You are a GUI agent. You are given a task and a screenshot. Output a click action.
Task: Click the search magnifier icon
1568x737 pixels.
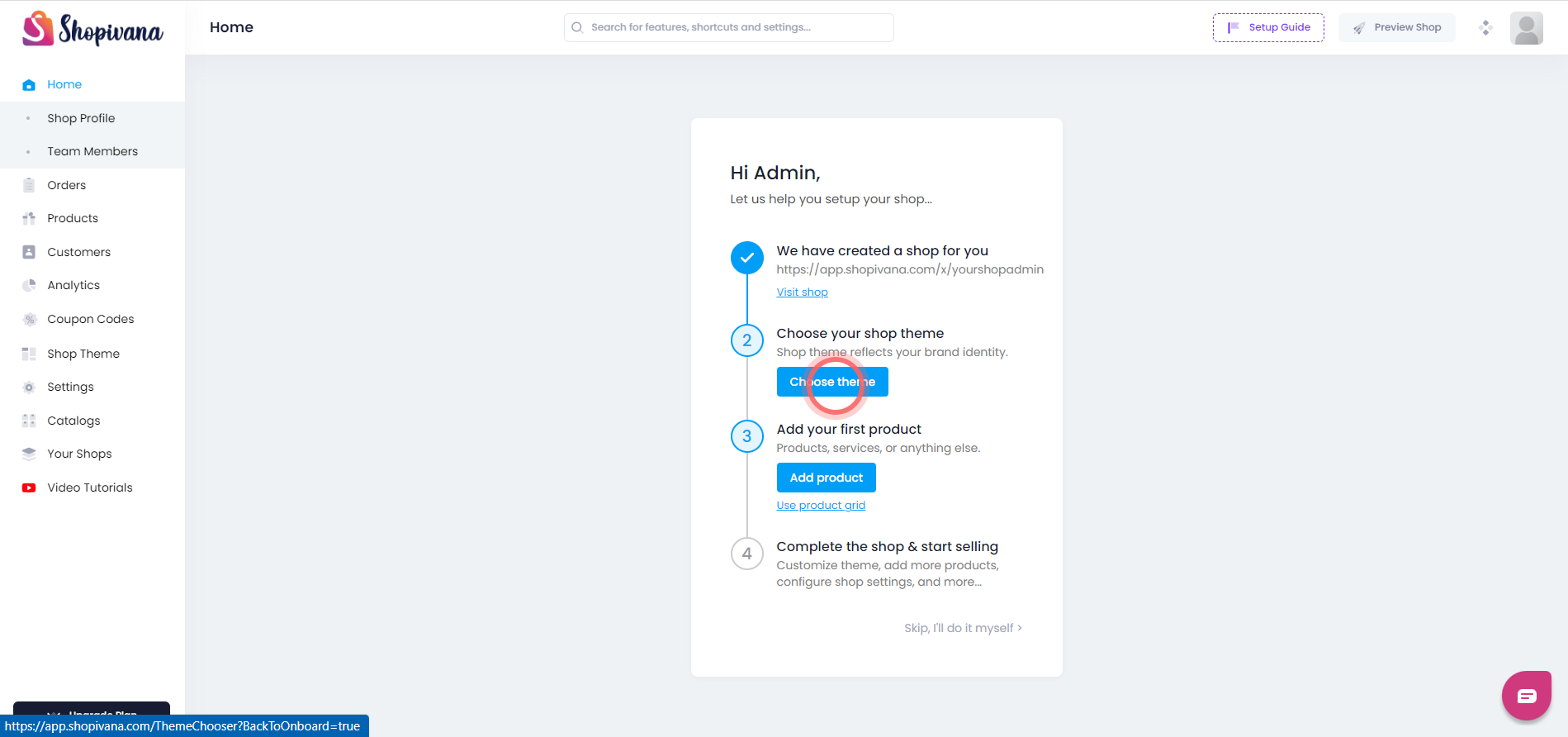click(x=577, y=27)
